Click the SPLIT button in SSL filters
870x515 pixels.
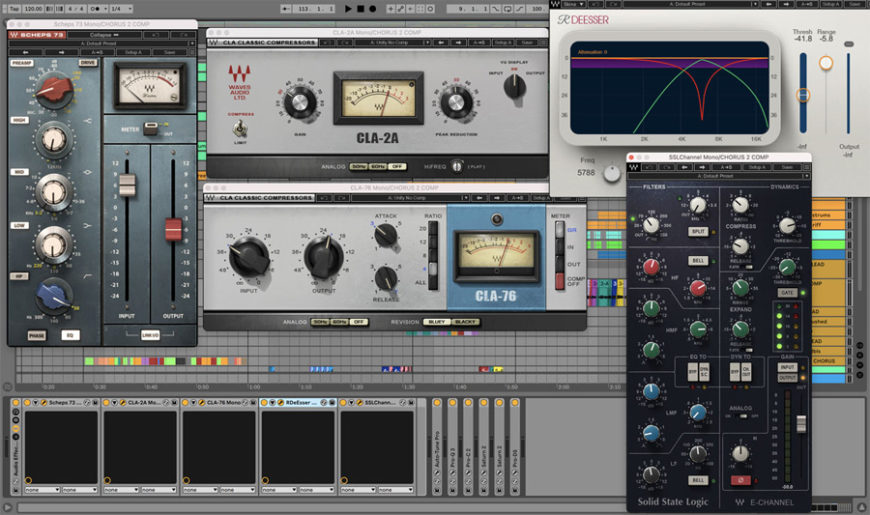click(699, 231)
